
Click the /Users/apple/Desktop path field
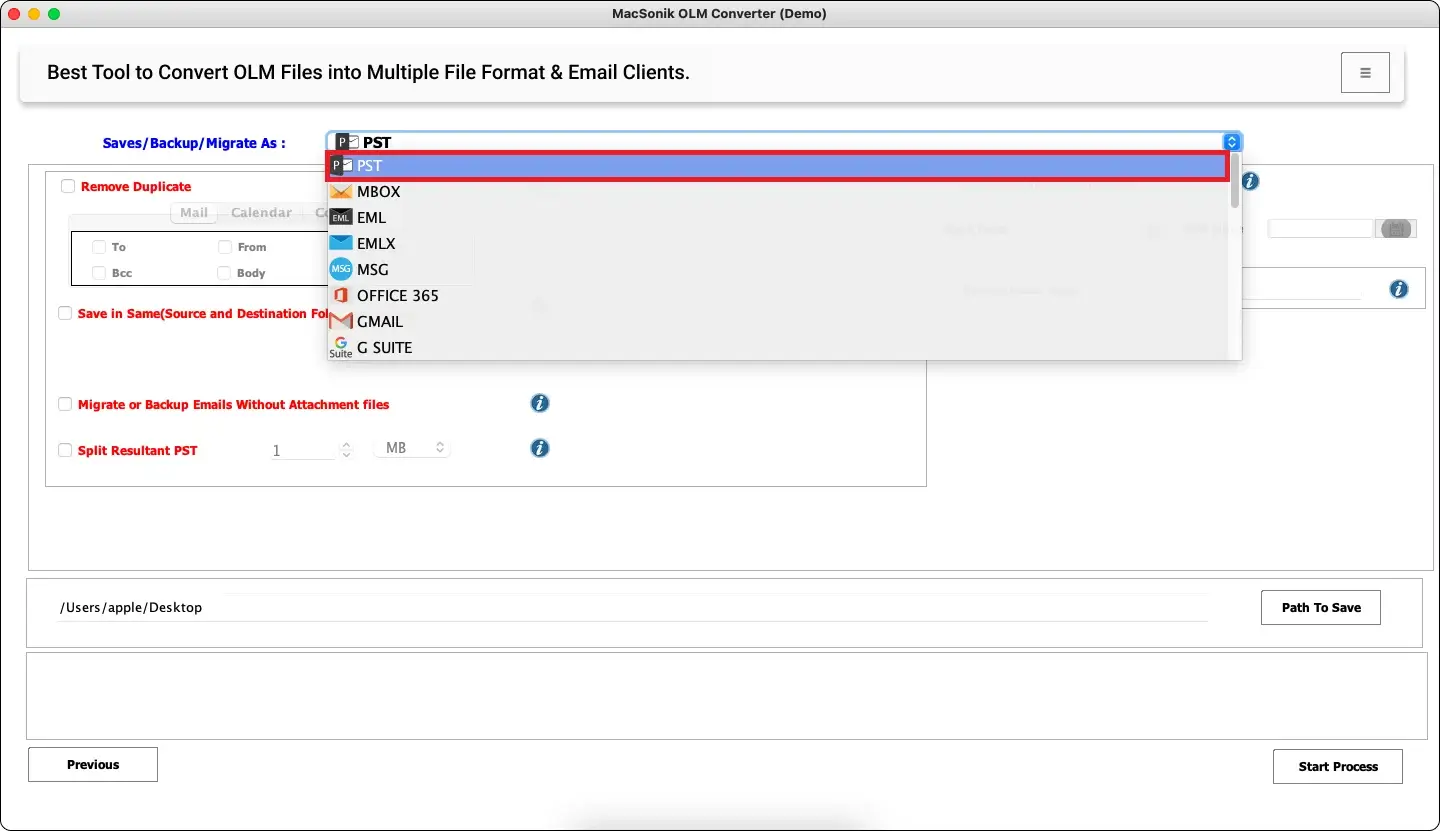[632, 607]
